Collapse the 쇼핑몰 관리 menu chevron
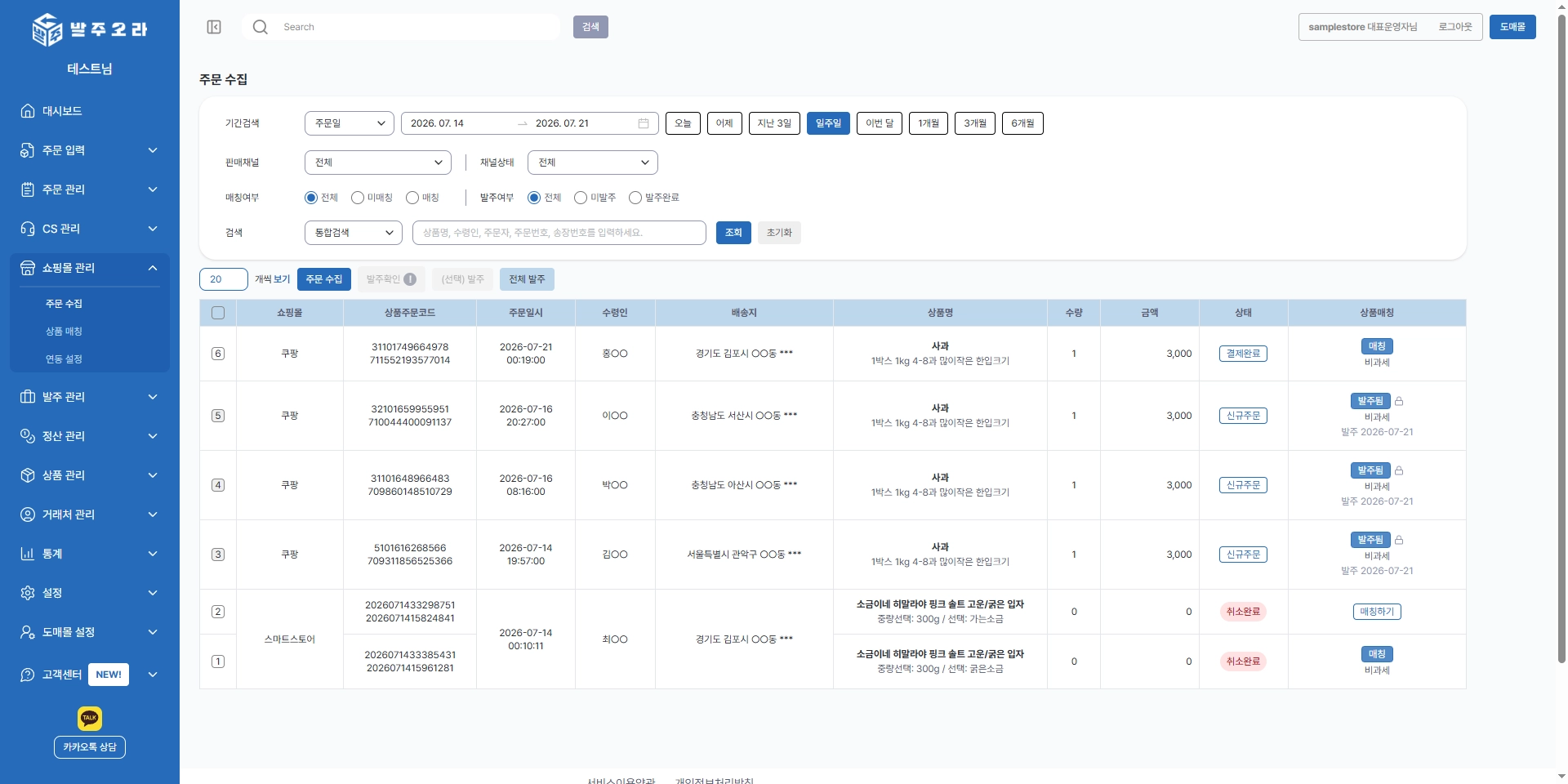Viewport: 1568px width, 784px height. click(153, 268)
